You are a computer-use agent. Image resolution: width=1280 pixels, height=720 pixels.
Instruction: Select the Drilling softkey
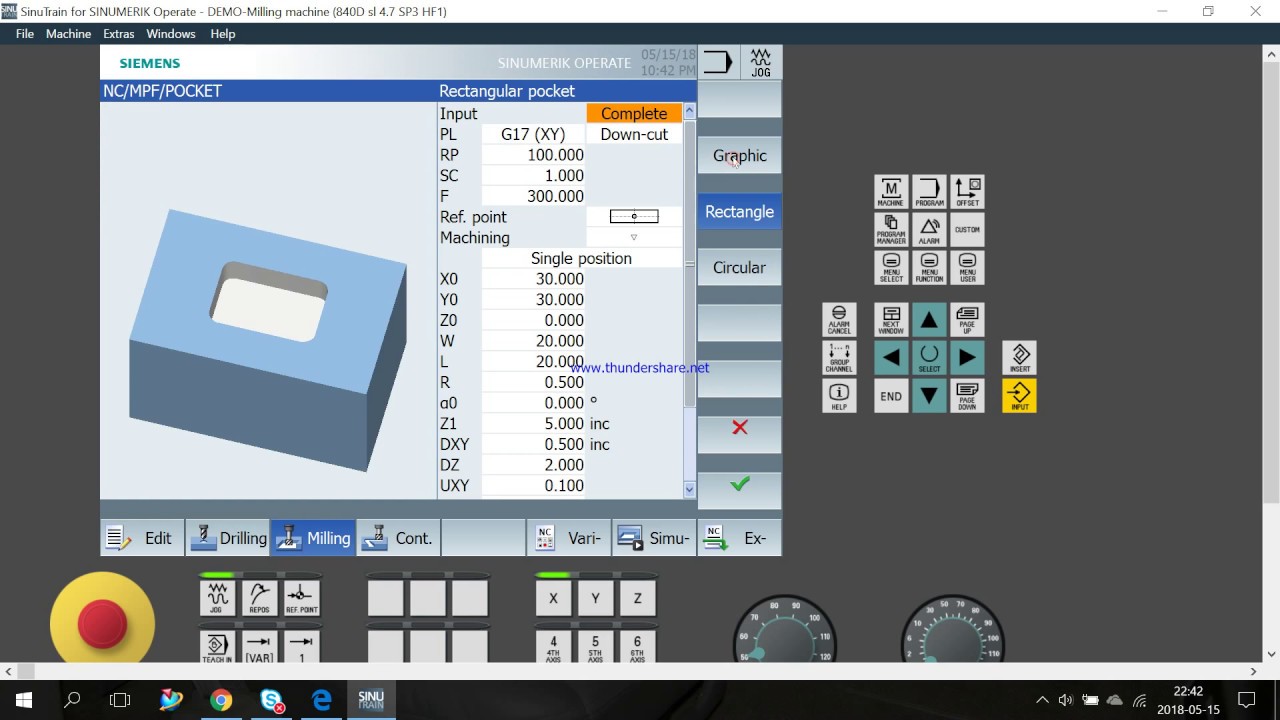click(x=228, y=538)
